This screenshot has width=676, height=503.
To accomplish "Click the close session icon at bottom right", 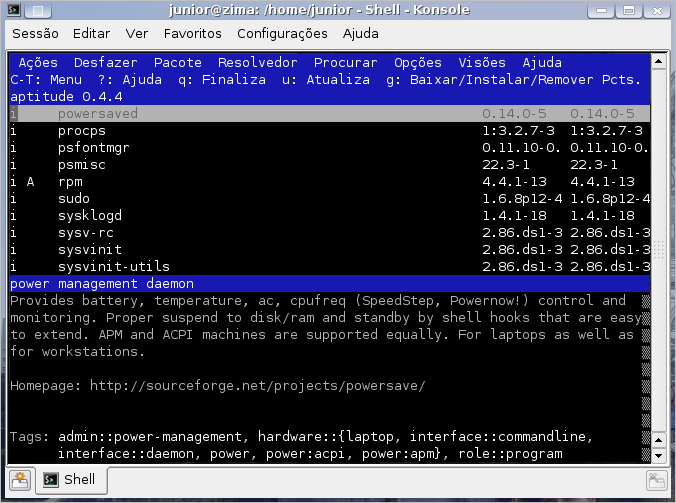I will point(657,480).
